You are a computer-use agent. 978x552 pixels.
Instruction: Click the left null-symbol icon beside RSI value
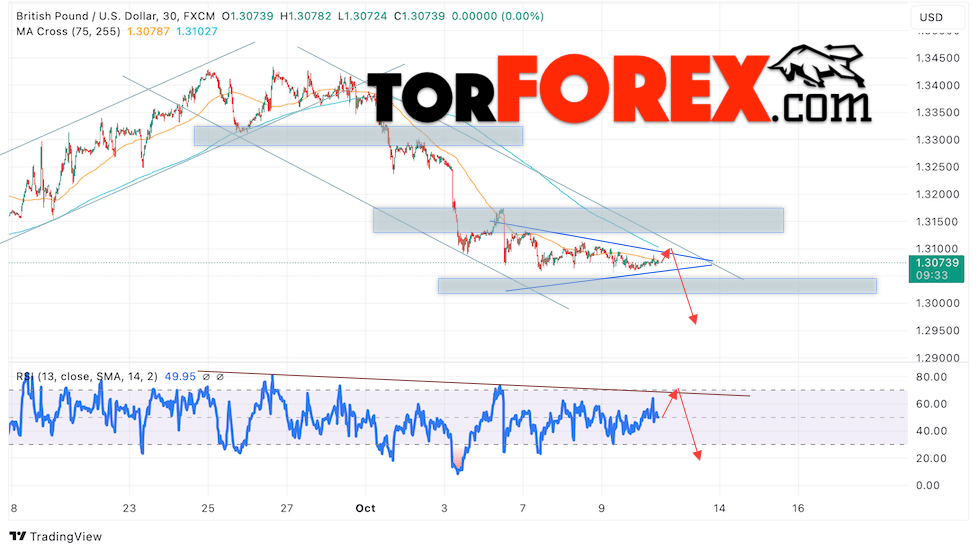[x=206, y=377]
